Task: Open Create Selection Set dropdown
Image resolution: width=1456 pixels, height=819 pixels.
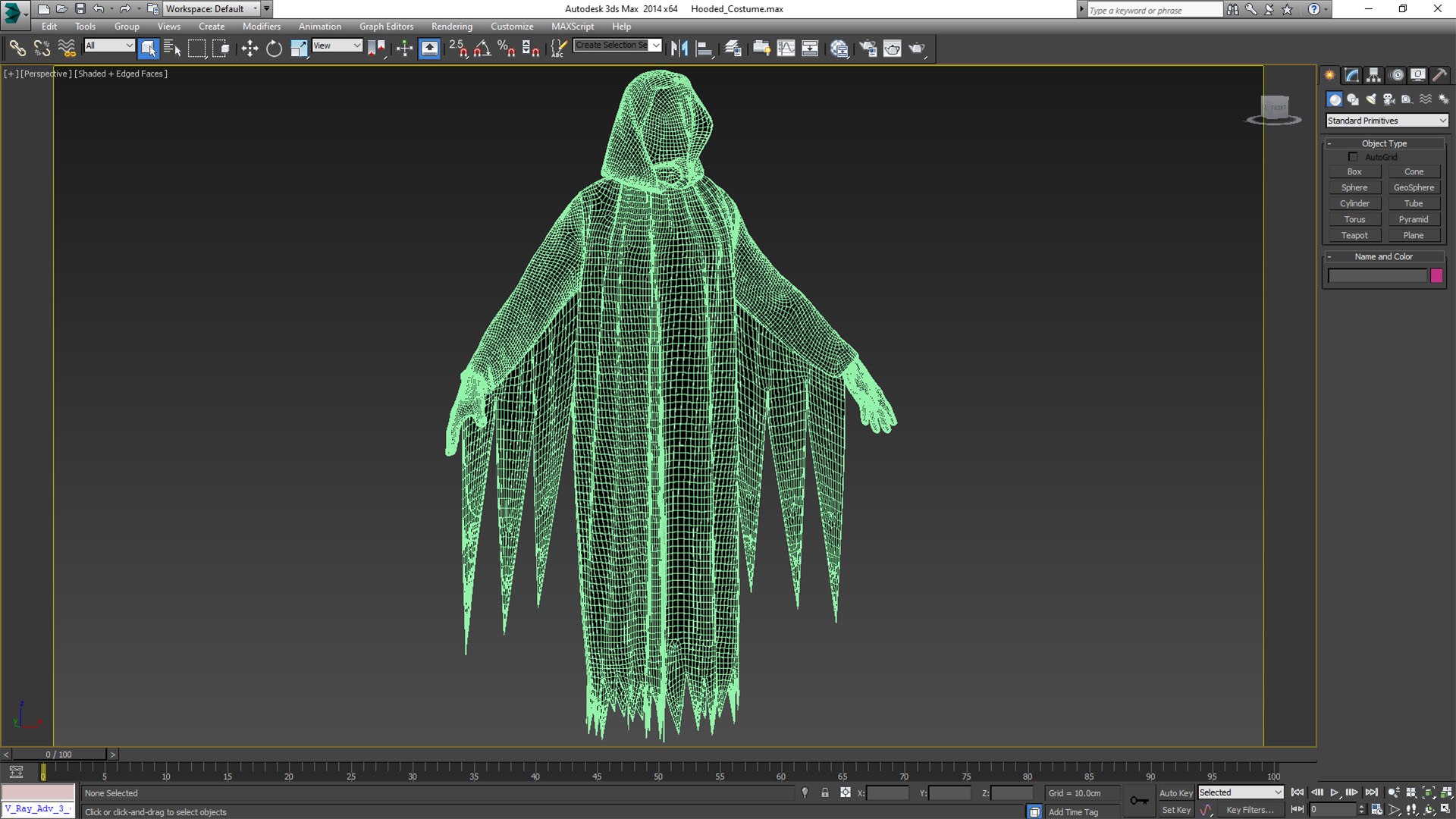Action: click(x=618, y=45)
